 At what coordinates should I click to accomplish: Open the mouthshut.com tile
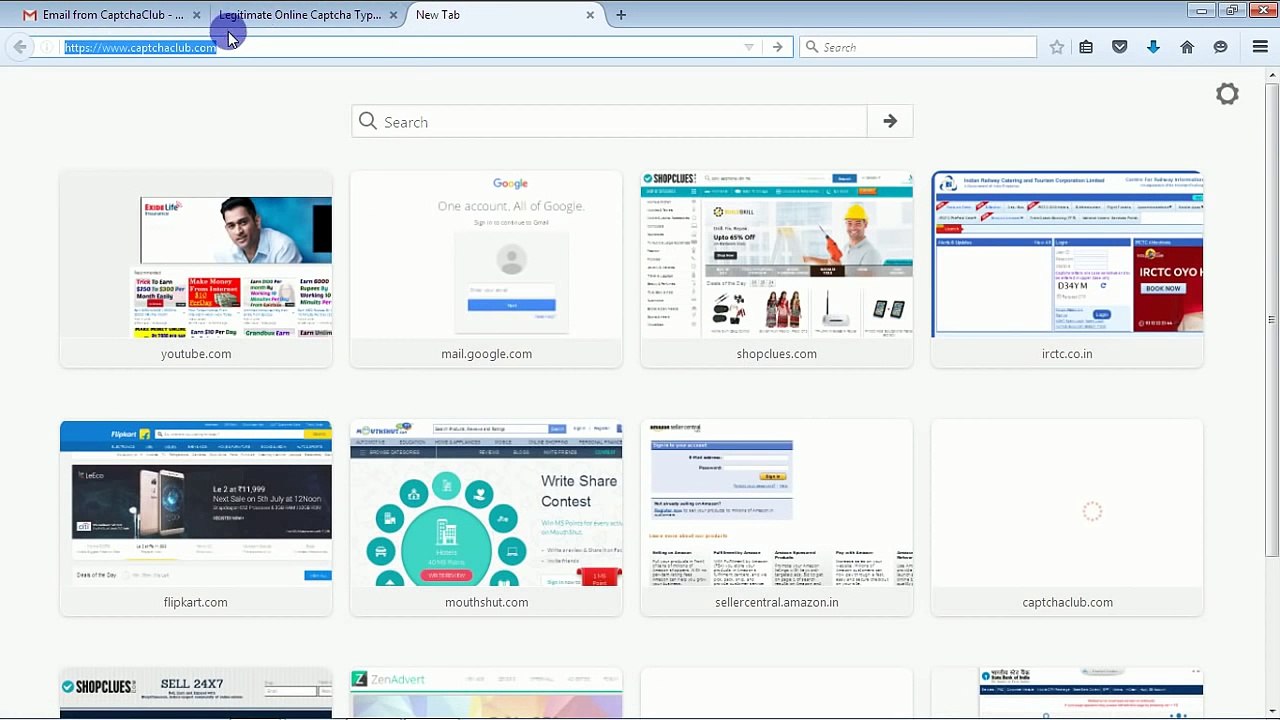[486, 518]
